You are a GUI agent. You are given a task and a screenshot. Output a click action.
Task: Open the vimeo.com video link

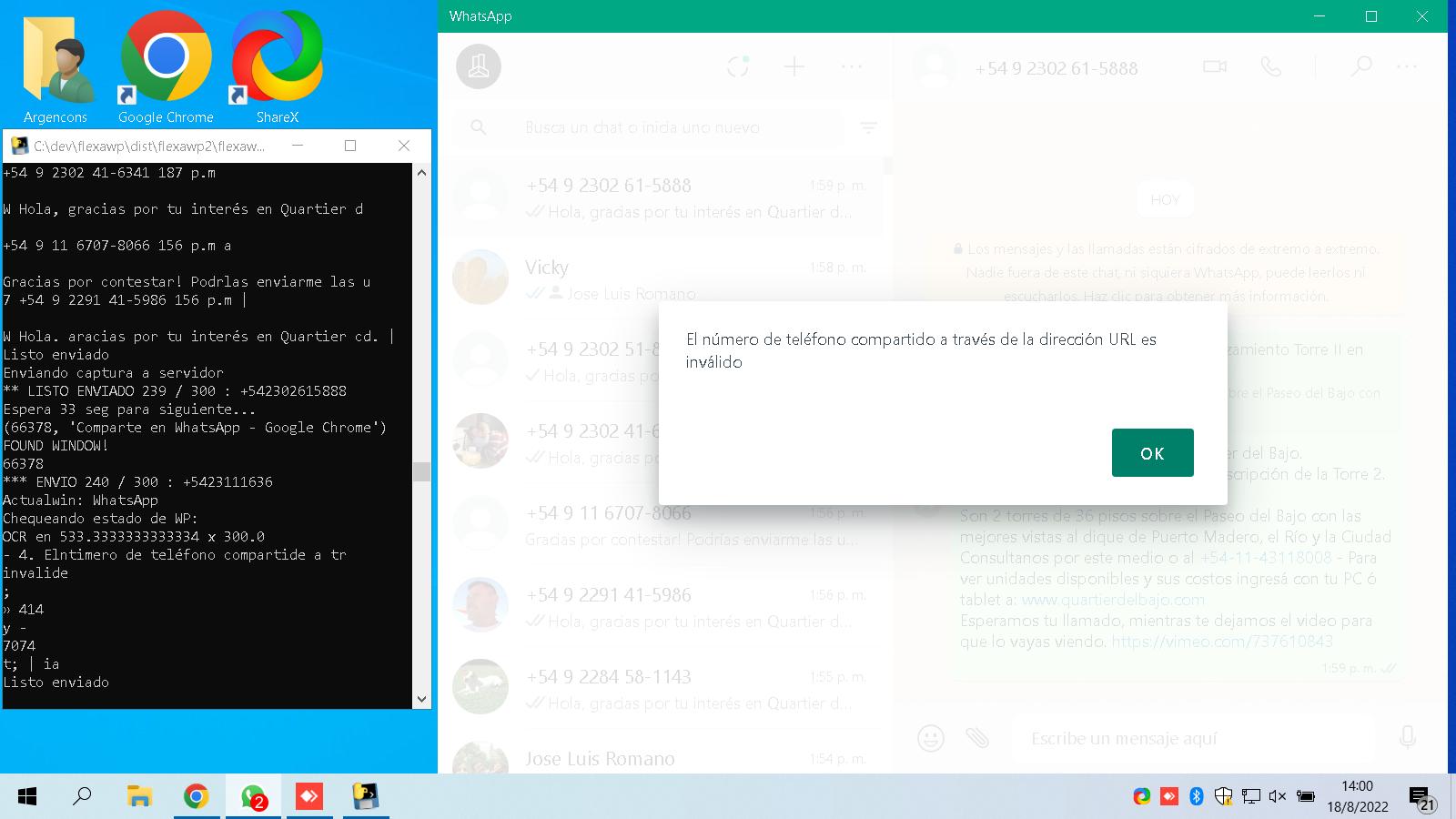(1222, 642)
